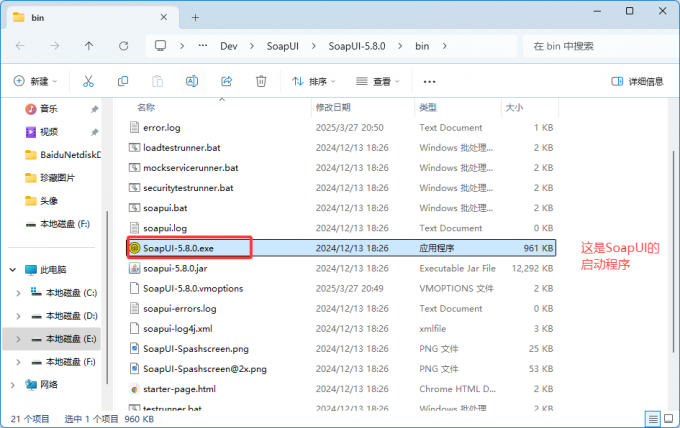Select SoapUI-Spashscreen@2x.png file row

[342, 369]
